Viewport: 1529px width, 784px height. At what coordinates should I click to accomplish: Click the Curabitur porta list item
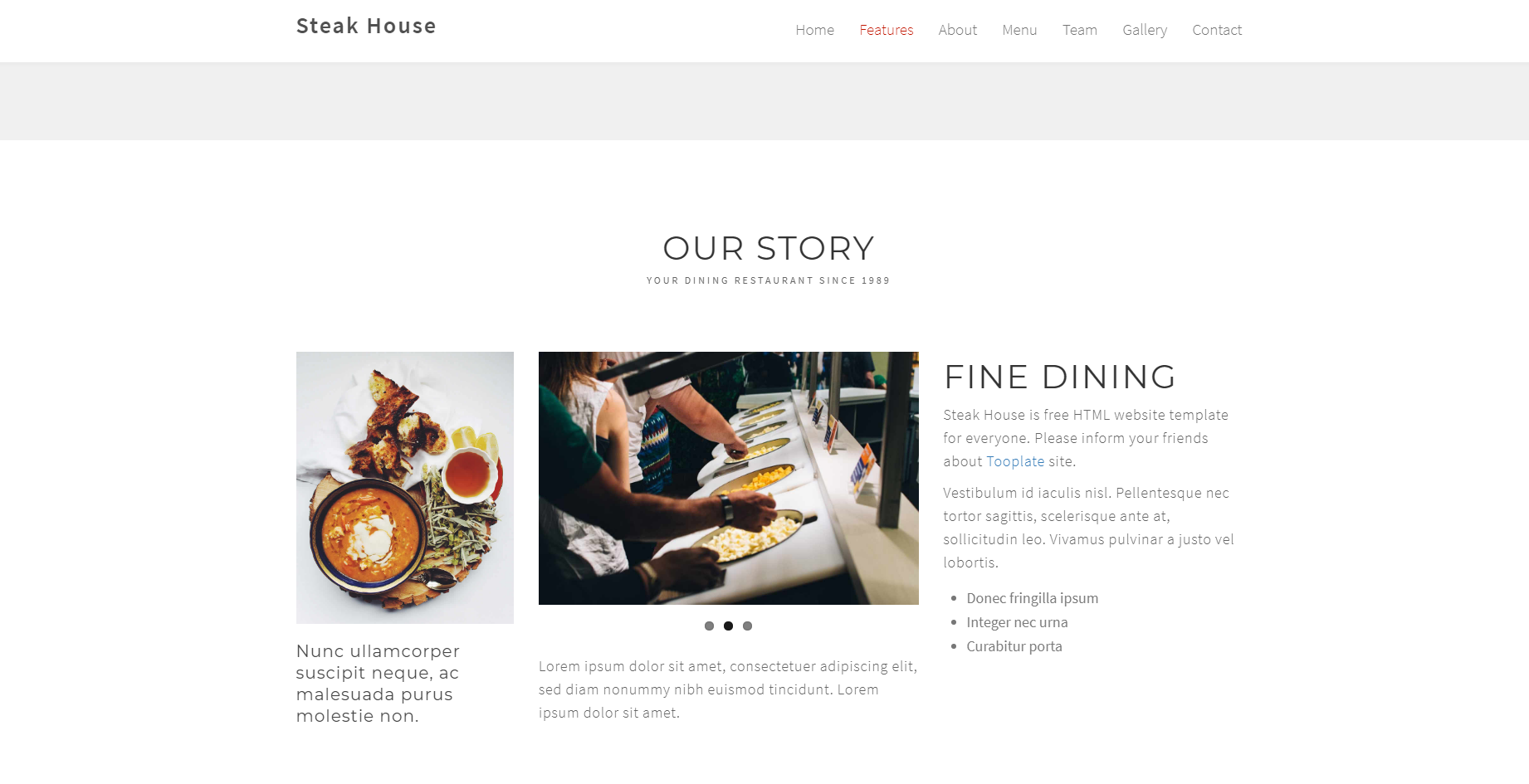click(1014, 646)
